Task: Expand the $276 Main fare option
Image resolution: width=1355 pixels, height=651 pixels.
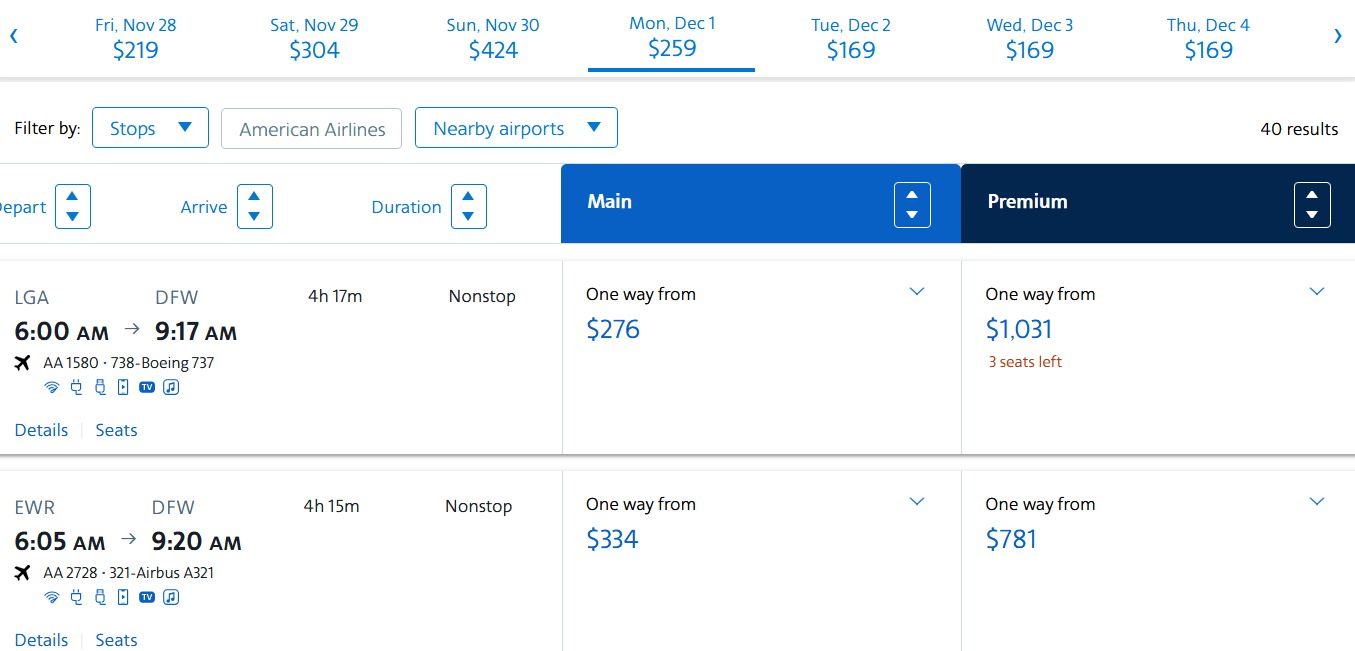Action: (x=917, y=292)
